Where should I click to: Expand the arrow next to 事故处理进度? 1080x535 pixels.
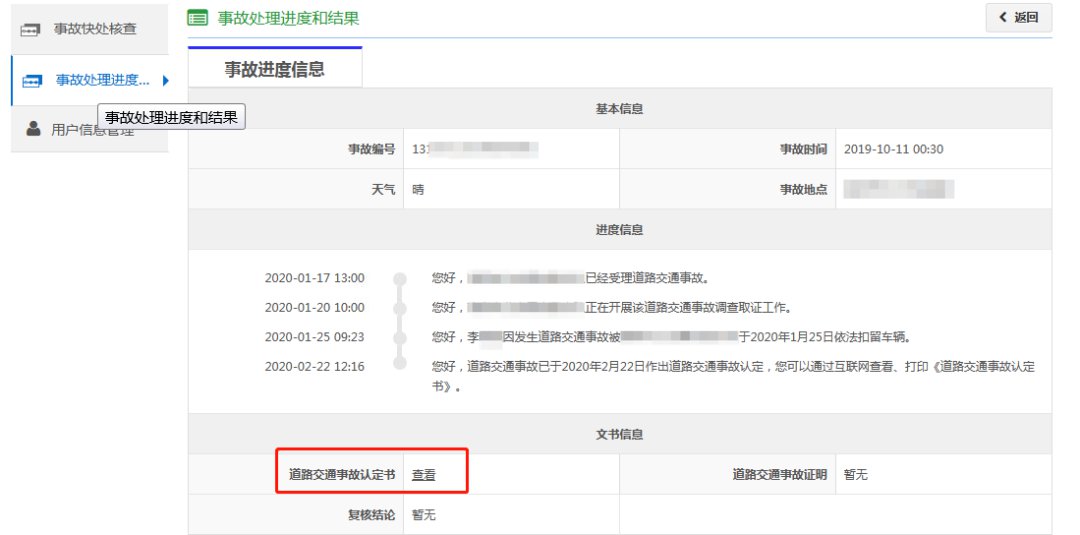click(x=164, y=80)
